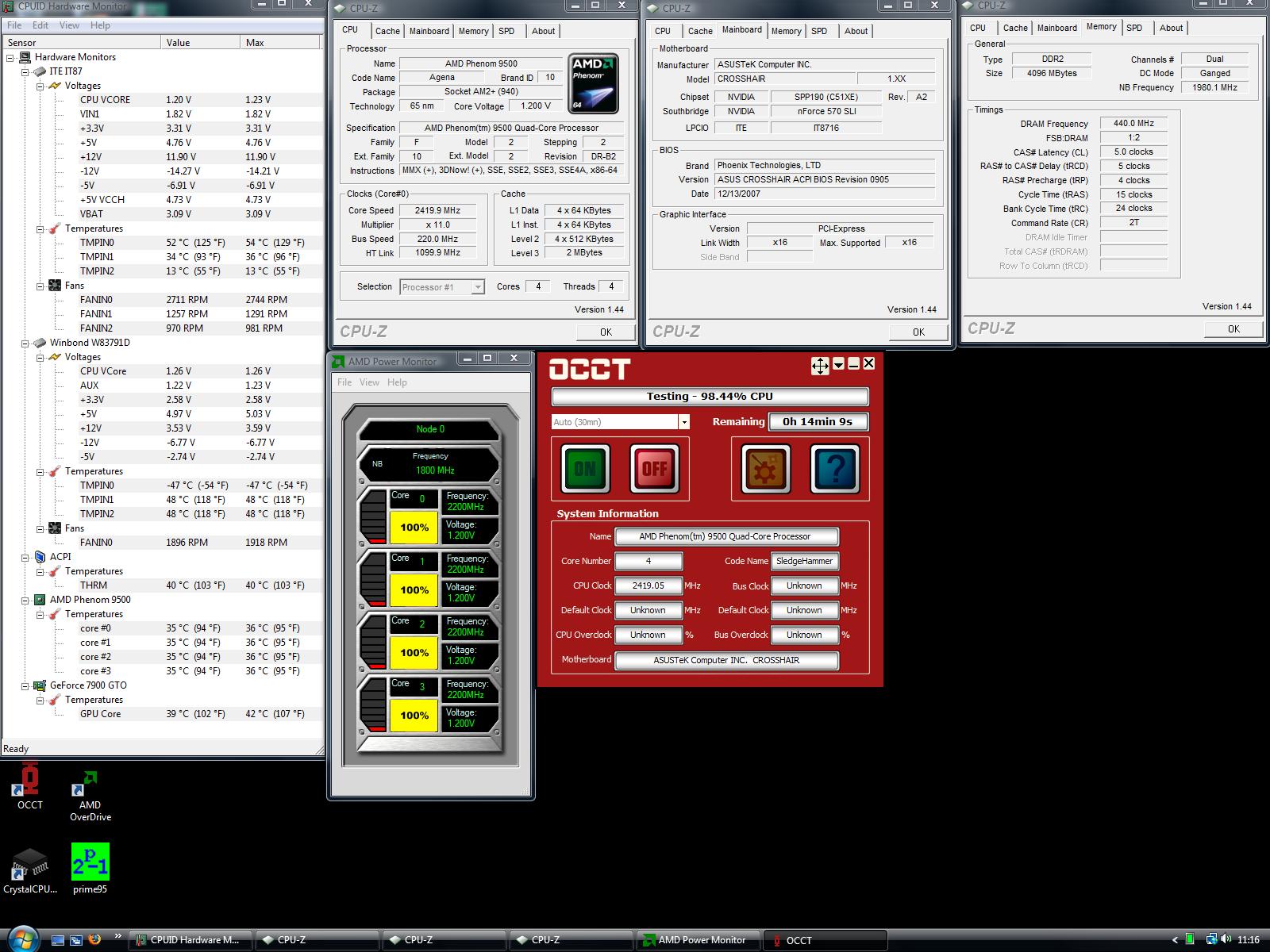Viewport: 1270px width, 952px height.
Task: Click Switch between windows quick launch icon
Action: [76, 940]
